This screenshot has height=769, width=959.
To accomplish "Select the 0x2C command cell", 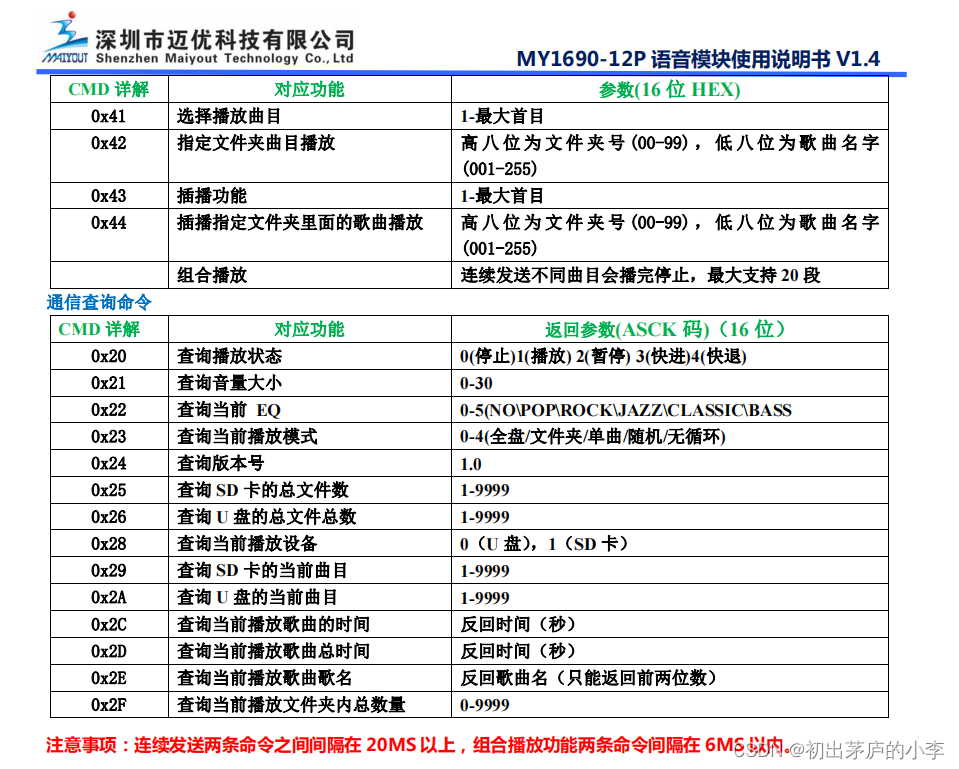I will 109,624.
